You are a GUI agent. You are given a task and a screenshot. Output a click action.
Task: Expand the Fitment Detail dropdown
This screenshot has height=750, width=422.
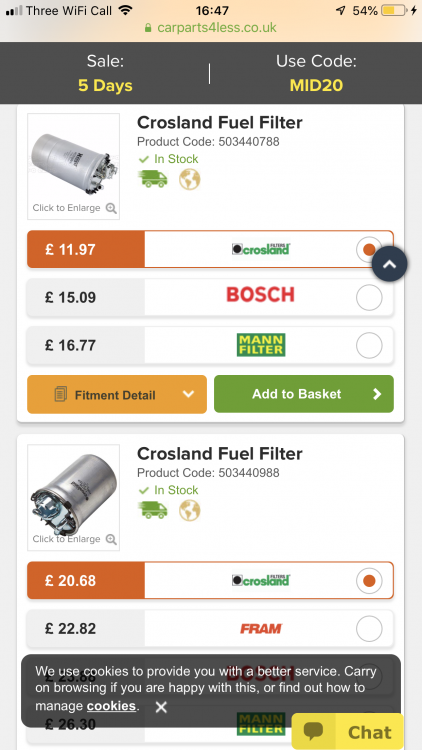pyautogui.click(x=117, y=394)
